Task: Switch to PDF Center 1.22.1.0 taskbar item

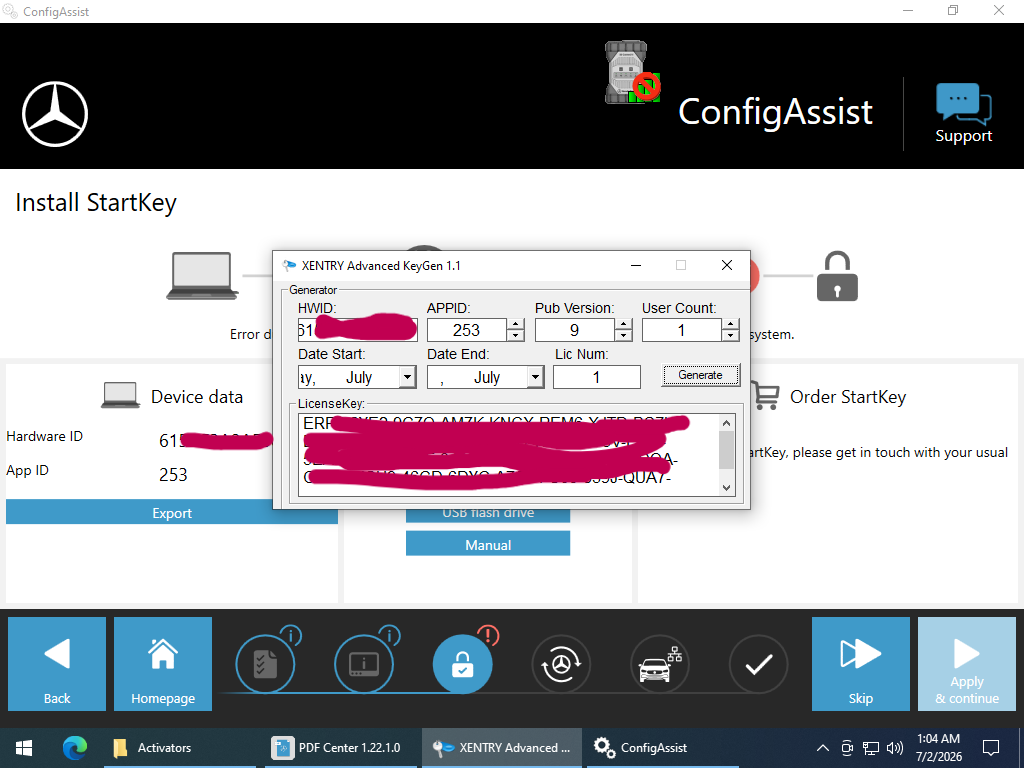Action: (340, 748)
